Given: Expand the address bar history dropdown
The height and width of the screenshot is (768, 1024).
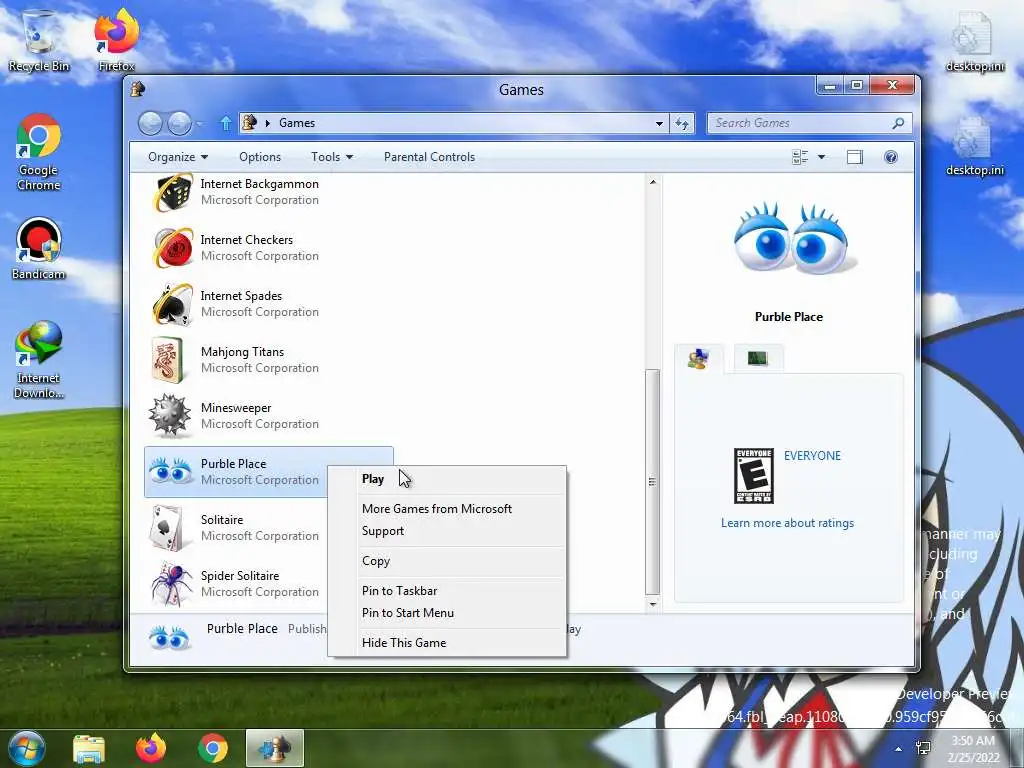Looking at the screenshot, I should tap(659, 123).
